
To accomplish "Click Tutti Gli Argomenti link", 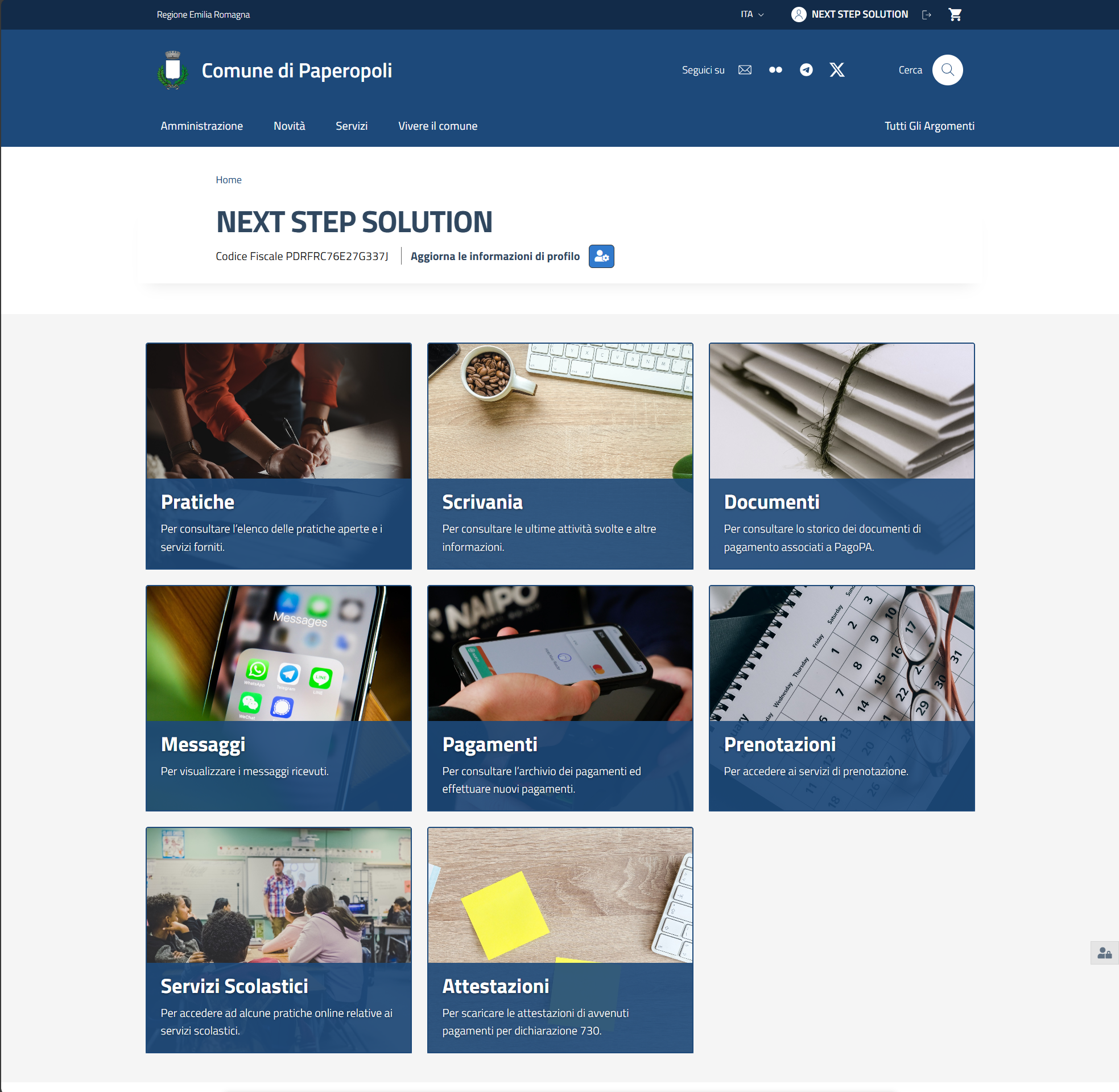I will 928,126.
